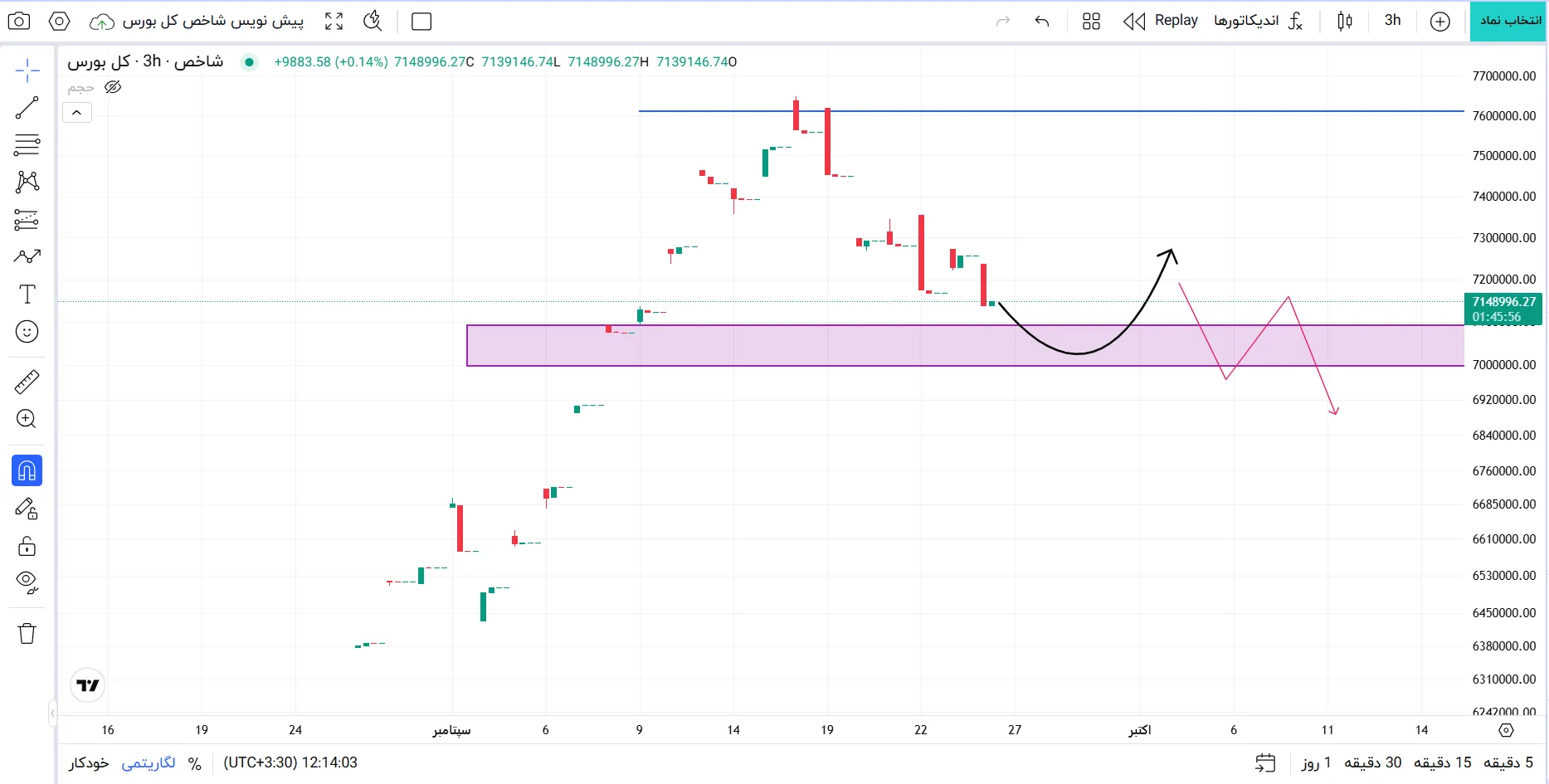This screenshot has width=1549, height=784.
Task: Save chart layout using cloud icon
Action: point(102,22)
